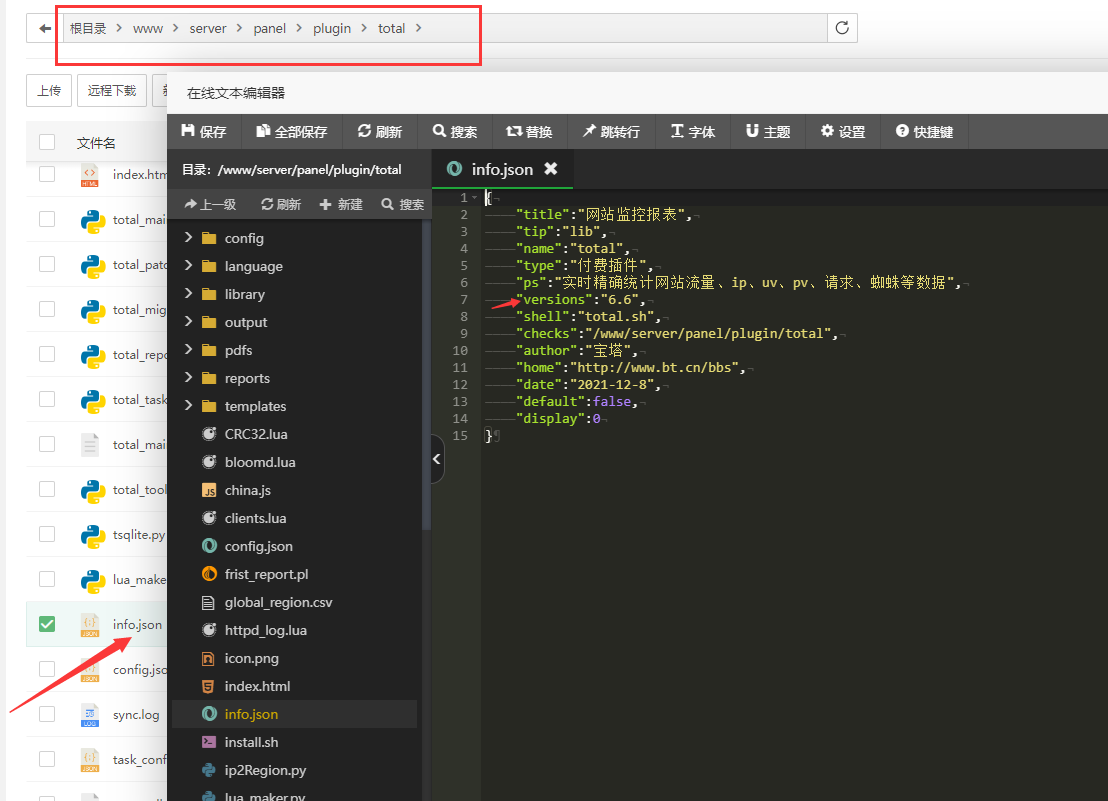
Task: Click the sync.log file icon
Action: click(90, 715)
